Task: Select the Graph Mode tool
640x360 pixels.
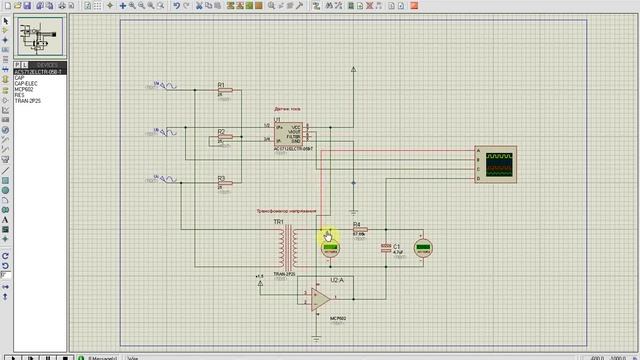Action: 5,110
